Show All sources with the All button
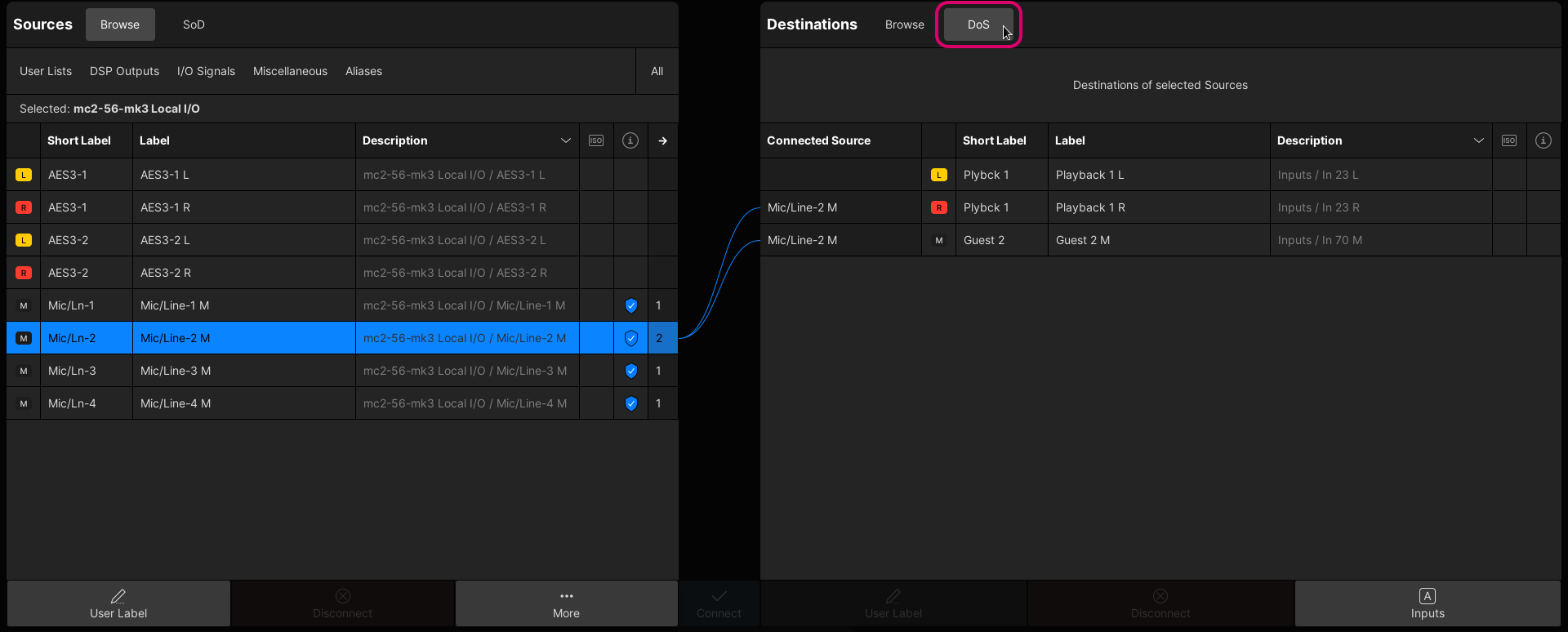The height and width of the screenshot is (632, 1568). click(657, 71)
